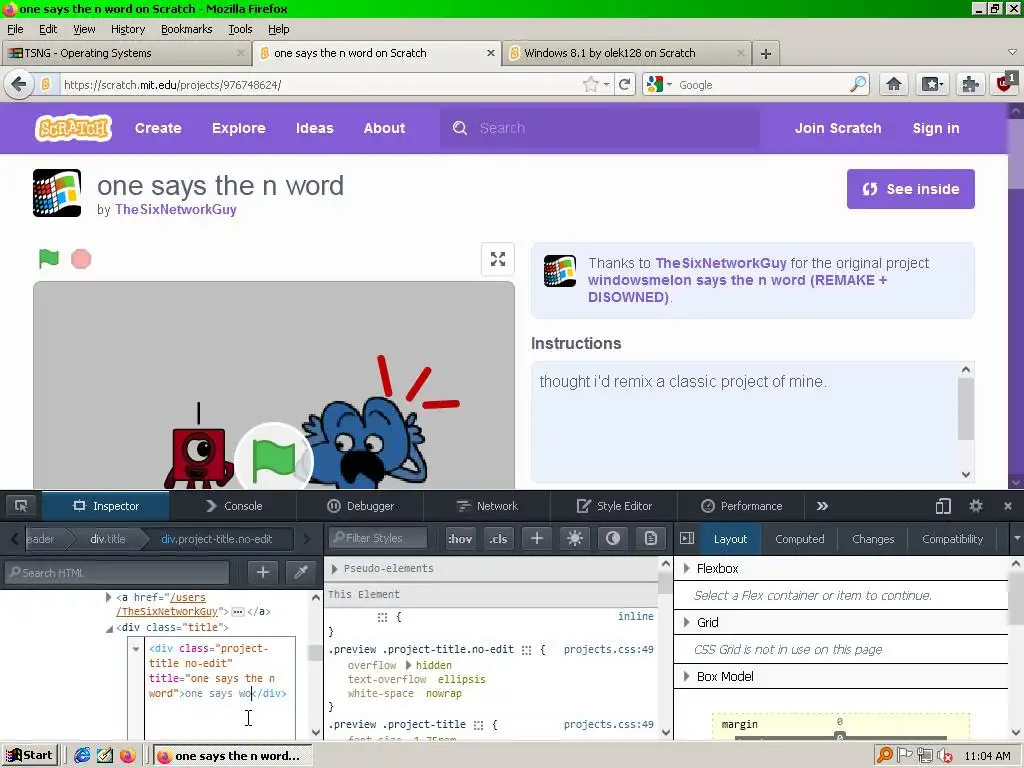
Task: Click the Filter Styles input
Action: [378, 538]
